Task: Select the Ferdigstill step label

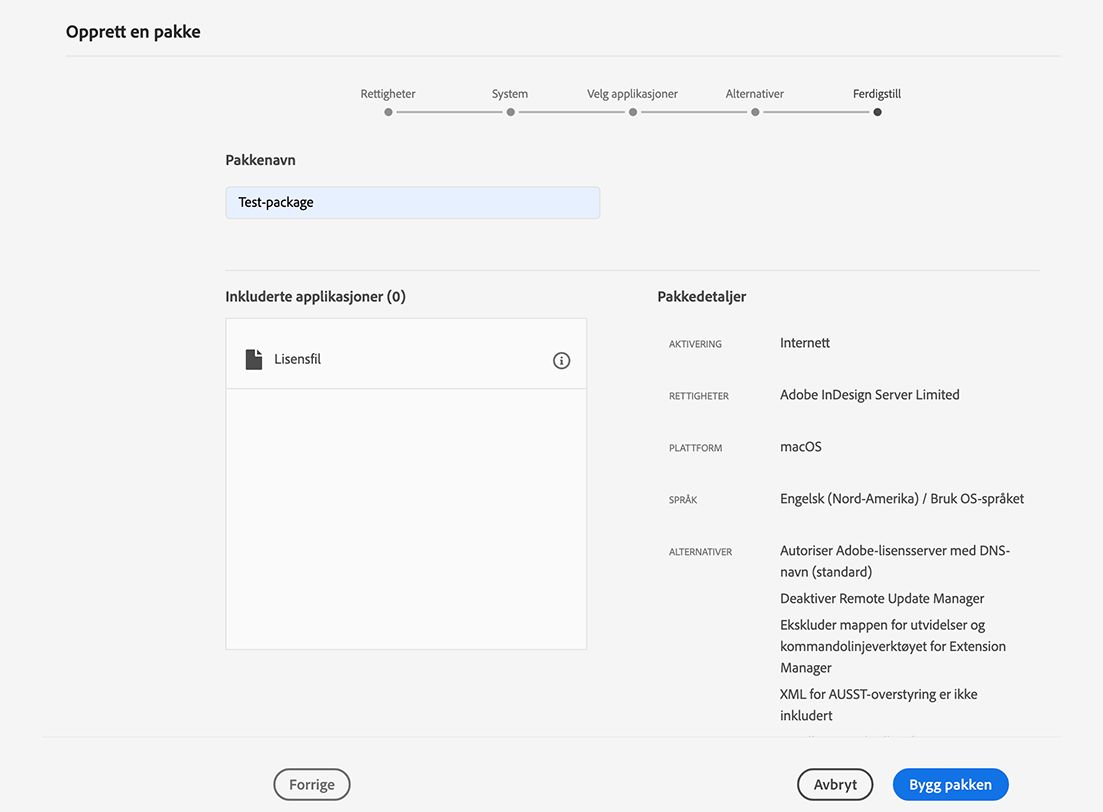Action: (877, 94)
